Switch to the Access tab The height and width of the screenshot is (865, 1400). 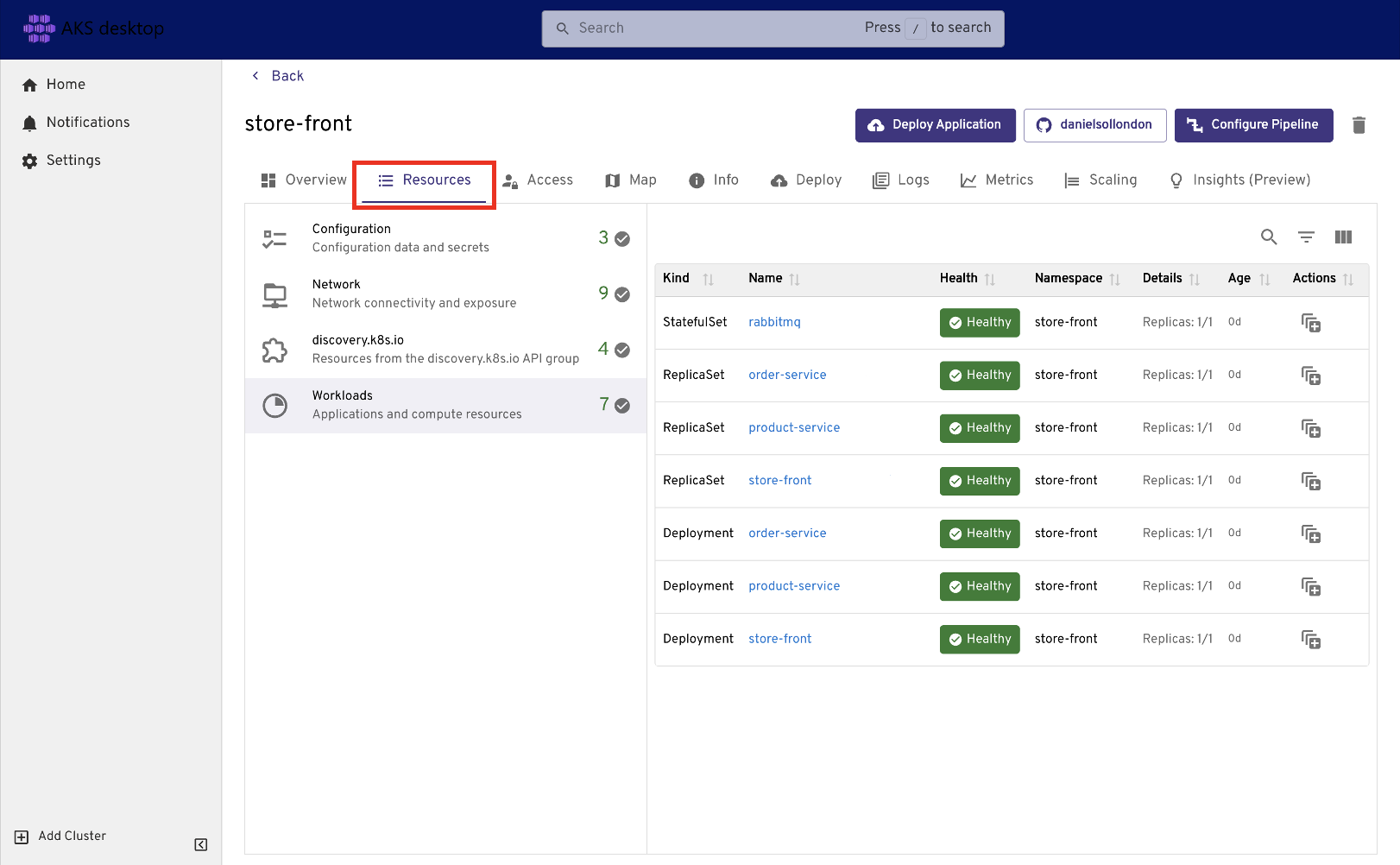pos(538,180)
